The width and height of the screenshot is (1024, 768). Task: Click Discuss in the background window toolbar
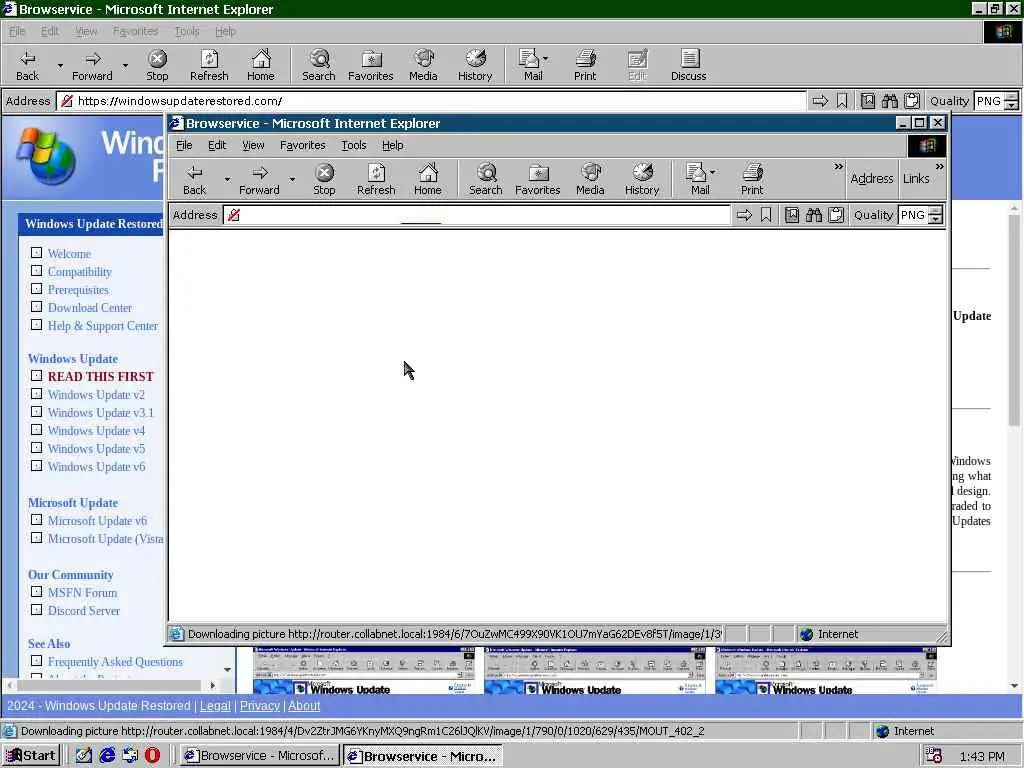tap(689, 65)
